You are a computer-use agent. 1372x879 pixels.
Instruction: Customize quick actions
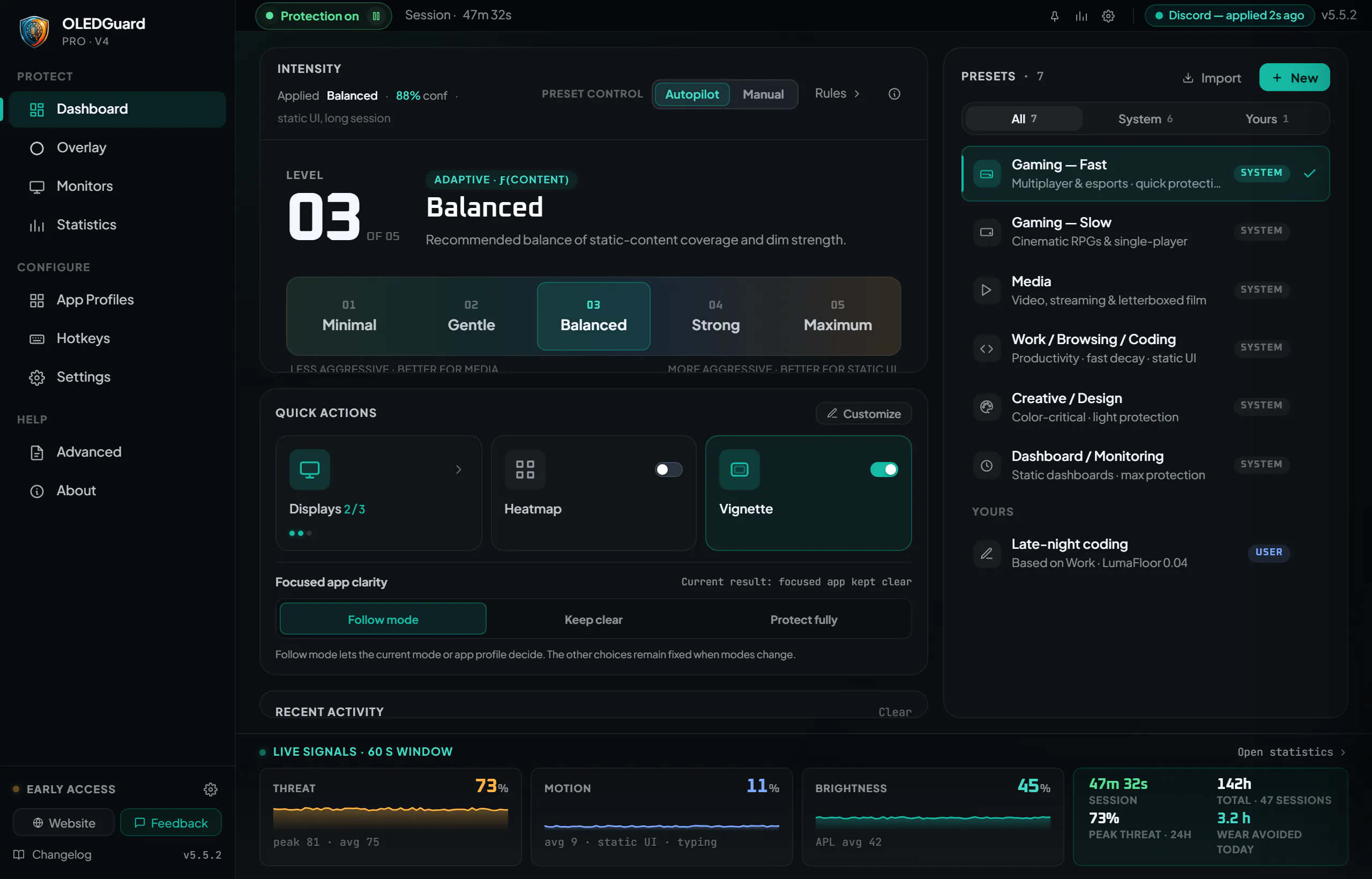863,414
